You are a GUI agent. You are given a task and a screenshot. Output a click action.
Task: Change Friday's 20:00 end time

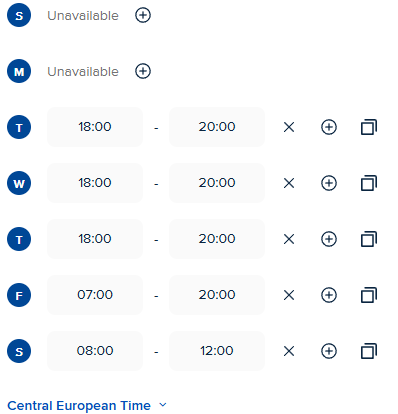click(217, 295)
